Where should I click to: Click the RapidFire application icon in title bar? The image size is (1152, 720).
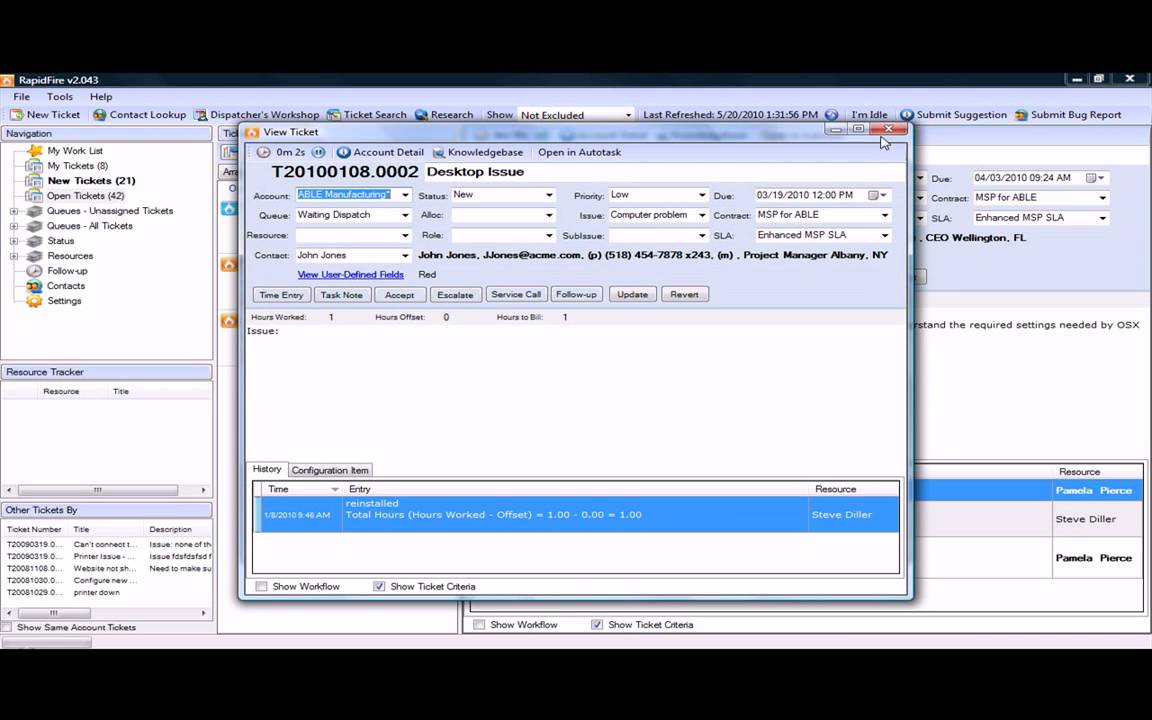7,80
